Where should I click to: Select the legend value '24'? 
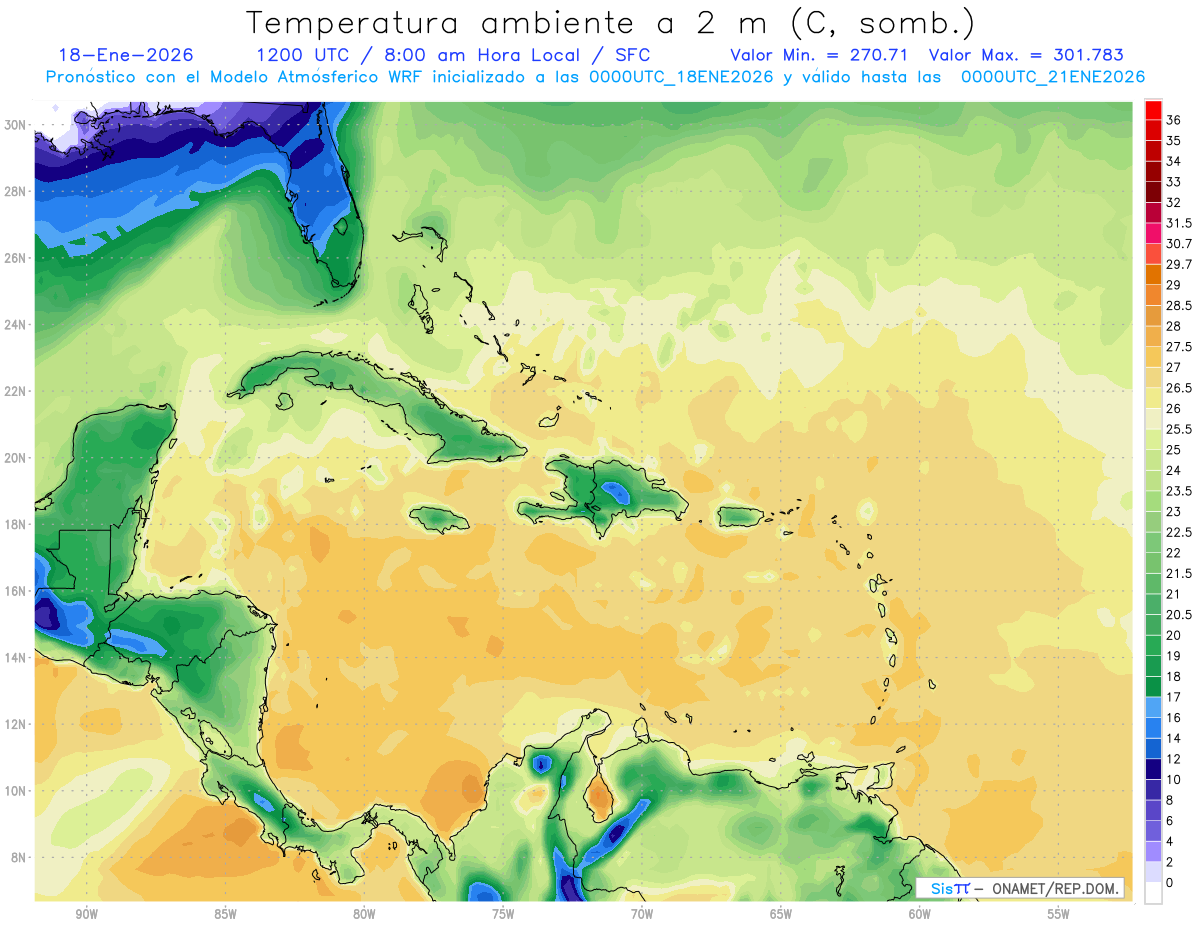1173,470
